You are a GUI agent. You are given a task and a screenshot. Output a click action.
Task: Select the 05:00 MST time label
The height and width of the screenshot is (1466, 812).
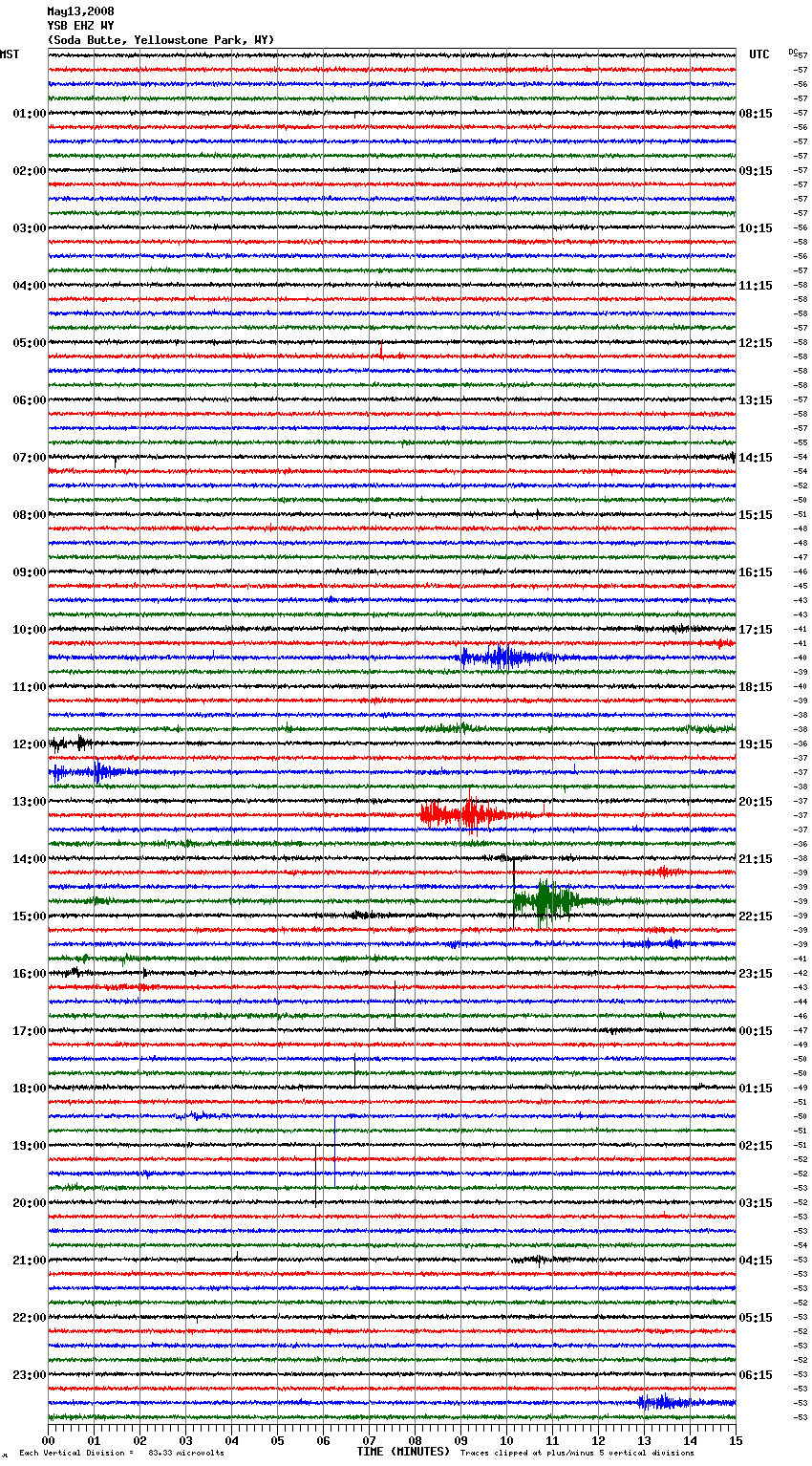click(29, 343)
